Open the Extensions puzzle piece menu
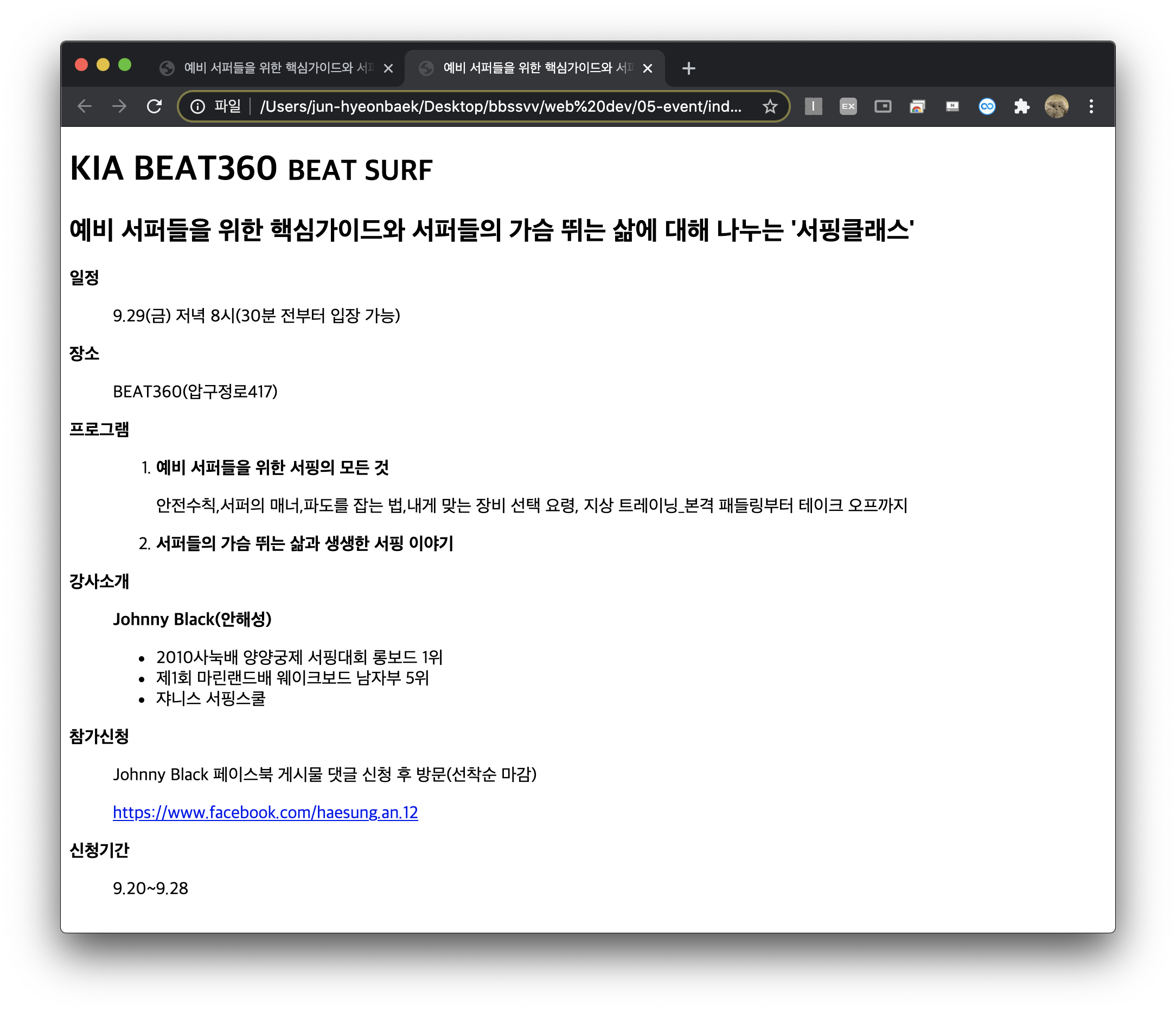This screenshot has width=1176, height=1013. coord(1021,106)
